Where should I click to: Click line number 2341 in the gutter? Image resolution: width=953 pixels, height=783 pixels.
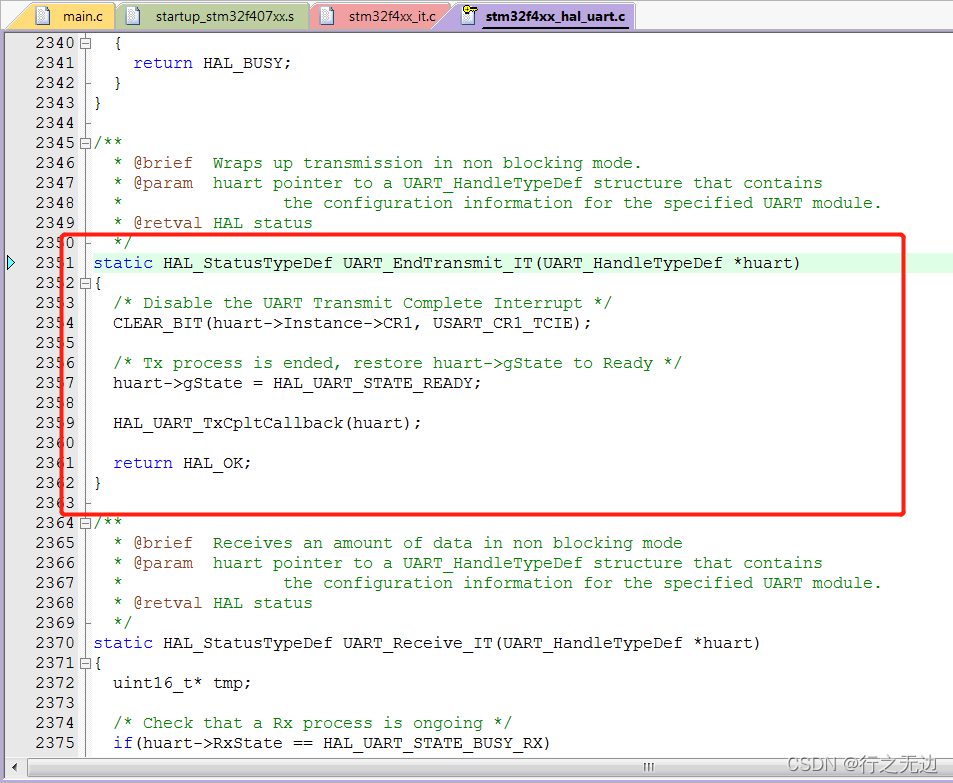(x=55, y=63)
